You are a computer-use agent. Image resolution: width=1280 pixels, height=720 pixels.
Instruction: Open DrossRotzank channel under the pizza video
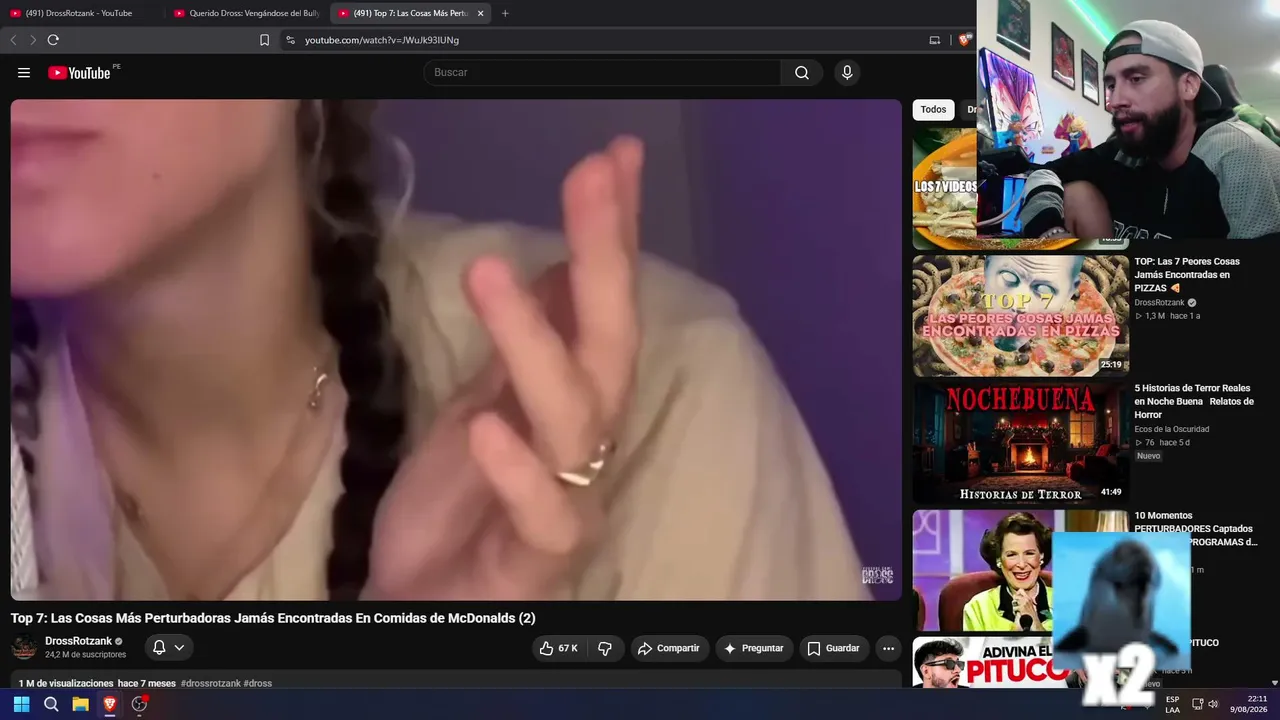pos(1159,303)
